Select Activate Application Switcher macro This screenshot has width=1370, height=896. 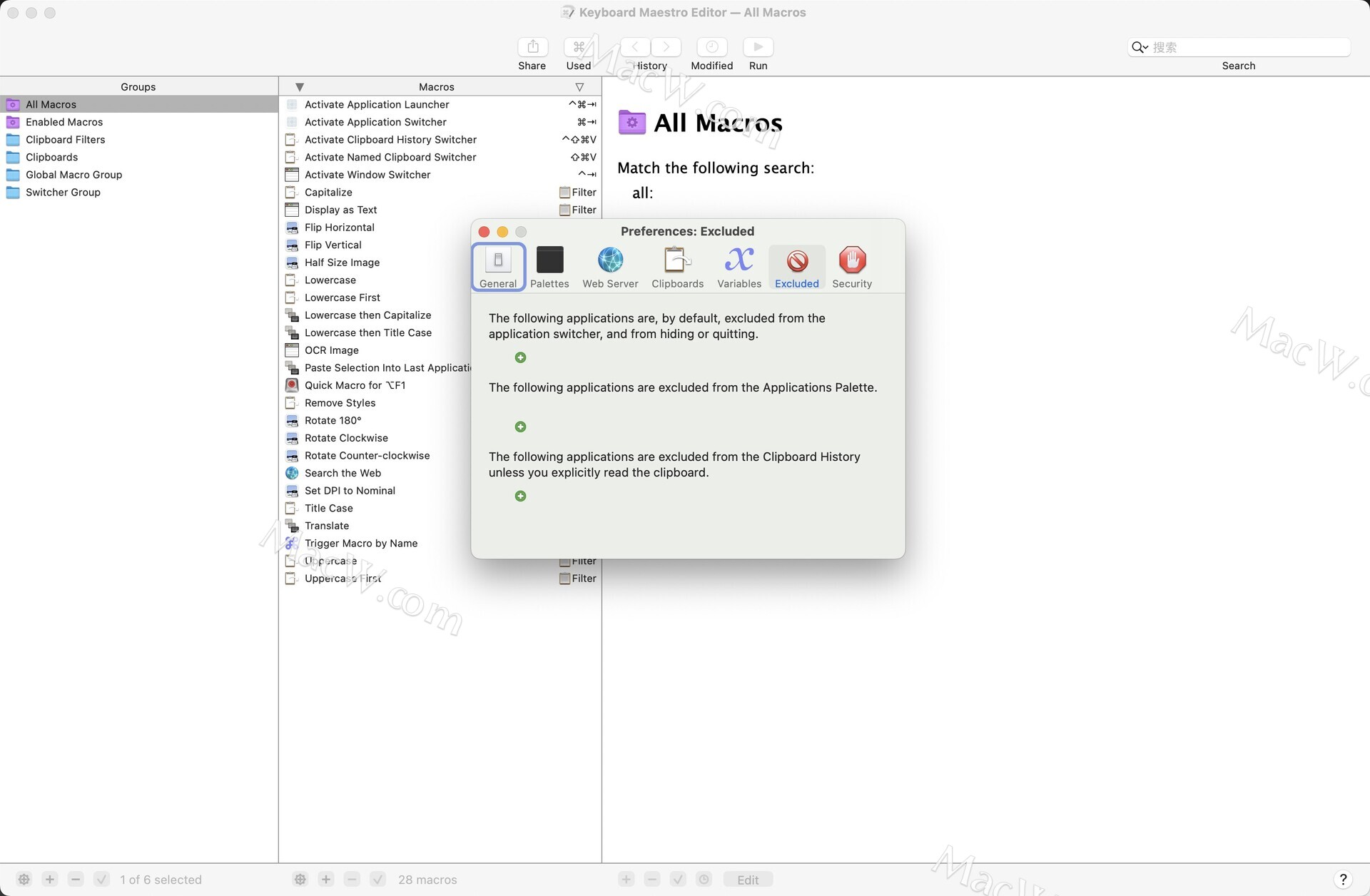click(x=440, y=122)
